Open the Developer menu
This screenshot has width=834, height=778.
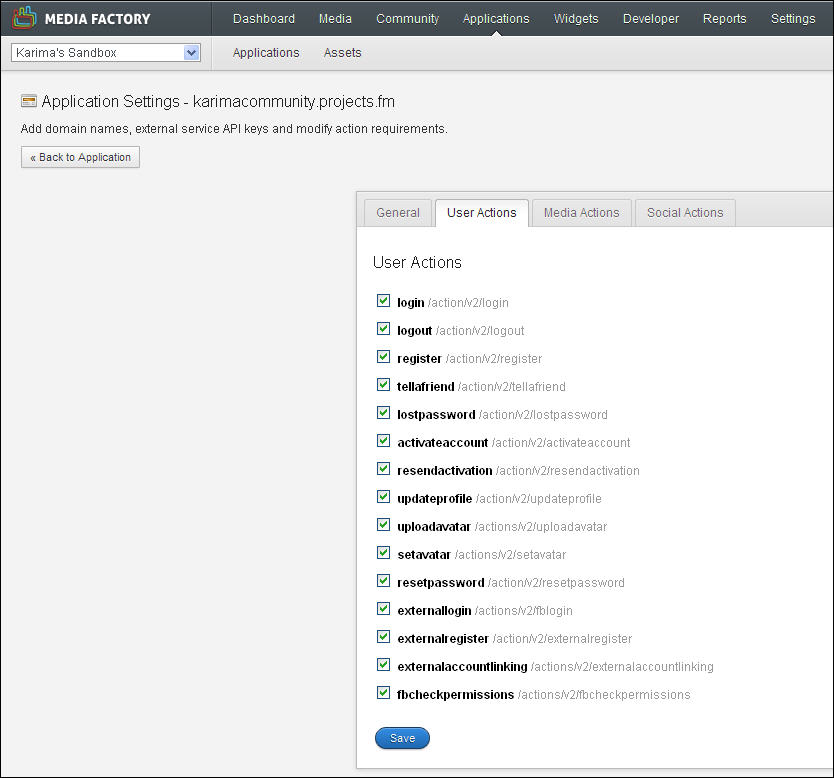coord(651,19)
